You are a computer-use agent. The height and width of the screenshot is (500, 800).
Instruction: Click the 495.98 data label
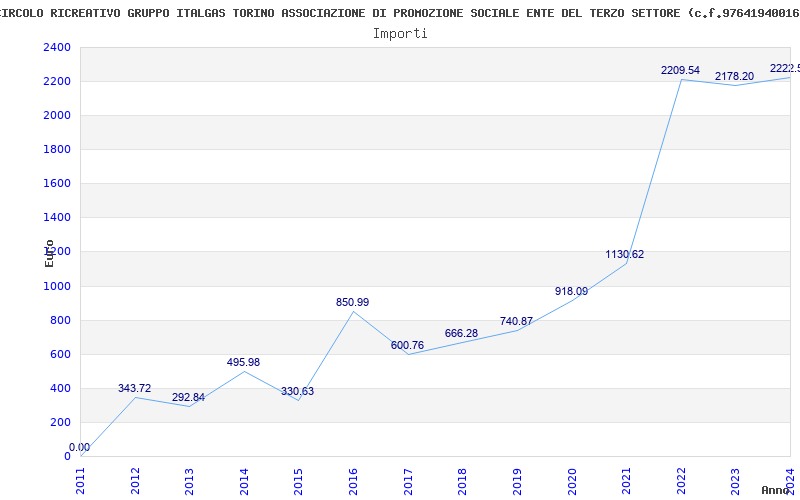[x=243, y=362]
